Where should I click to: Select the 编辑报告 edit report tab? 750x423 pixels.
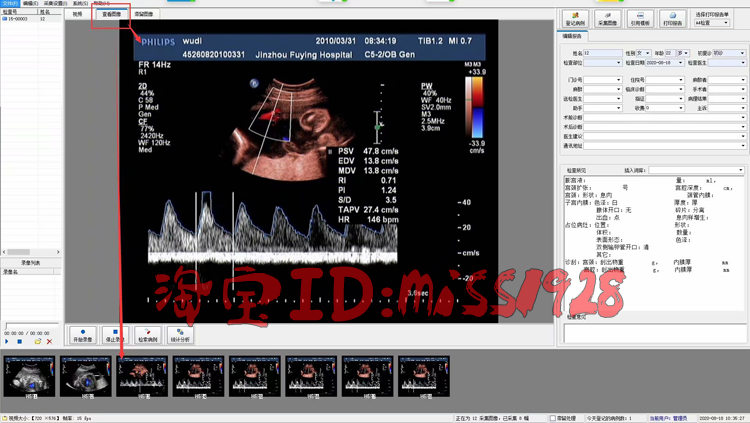point(573,36)
